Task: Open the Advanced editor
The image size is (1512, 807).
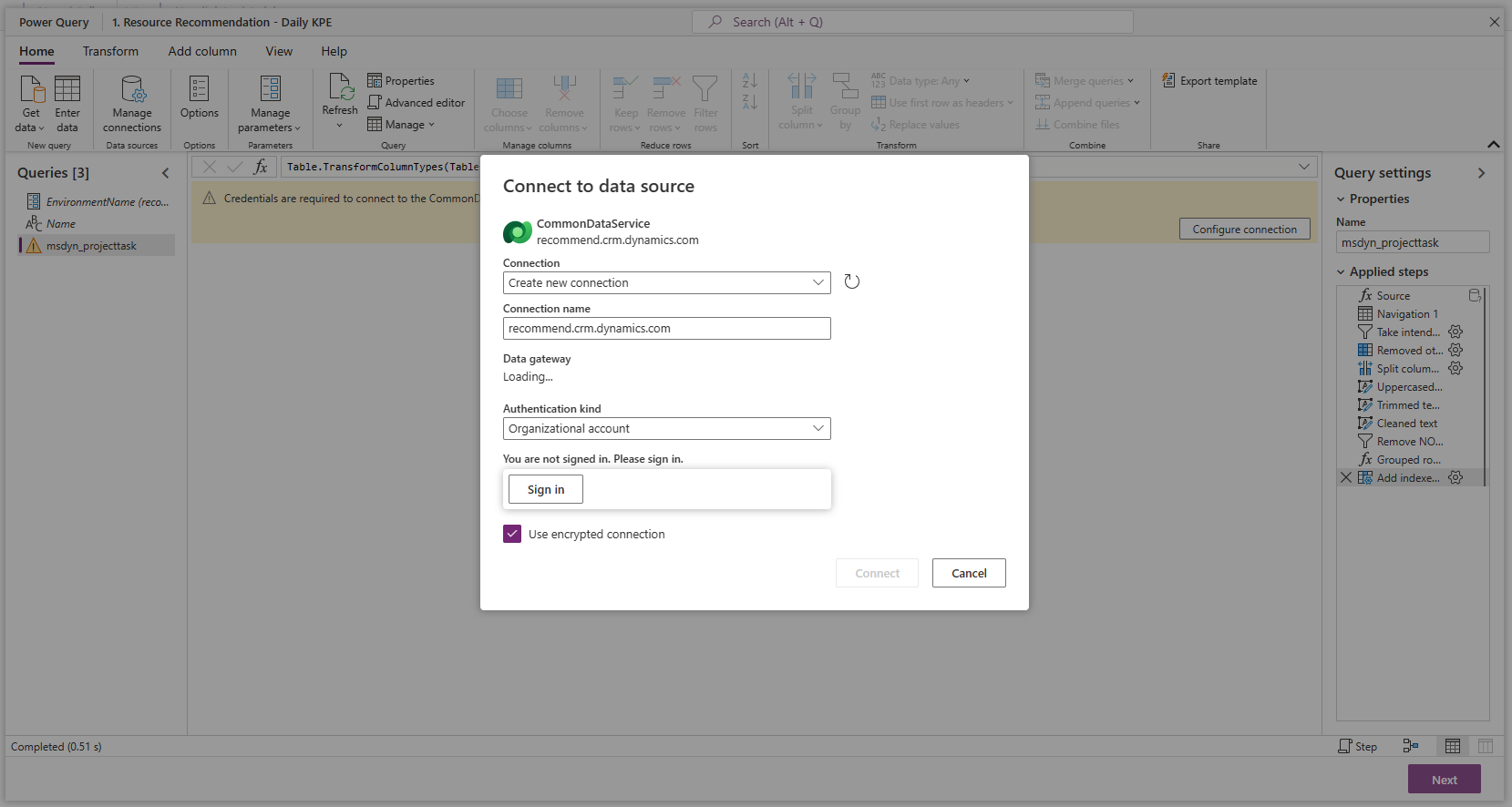Action: pyautogui.click(x=417, y=103)
